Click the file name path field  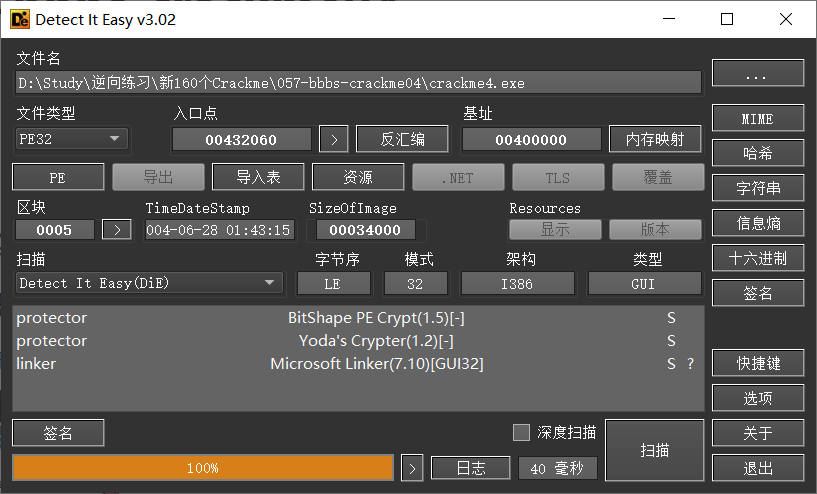point(358,83)
